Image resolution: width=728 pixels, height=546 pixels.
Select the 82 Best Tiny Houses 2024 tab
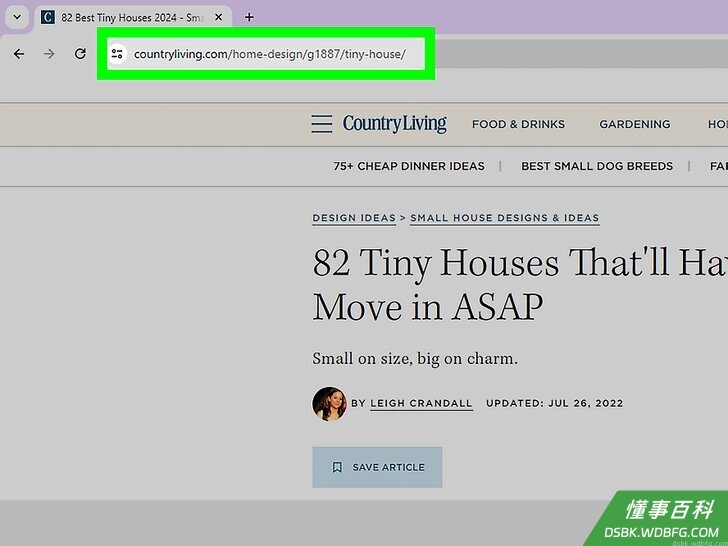(x=133, y=18)
